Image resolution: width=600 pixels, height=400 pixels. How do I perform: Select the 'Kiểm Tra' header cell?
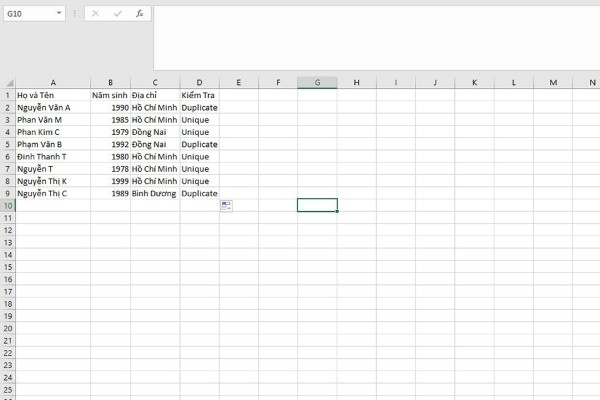point(199,95)
